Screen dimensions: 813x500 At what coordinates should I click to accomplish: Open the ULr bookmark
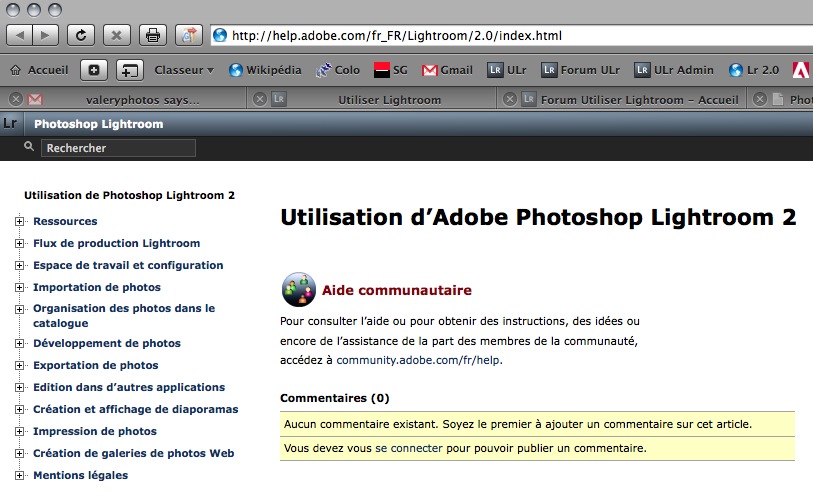(507, 70)
